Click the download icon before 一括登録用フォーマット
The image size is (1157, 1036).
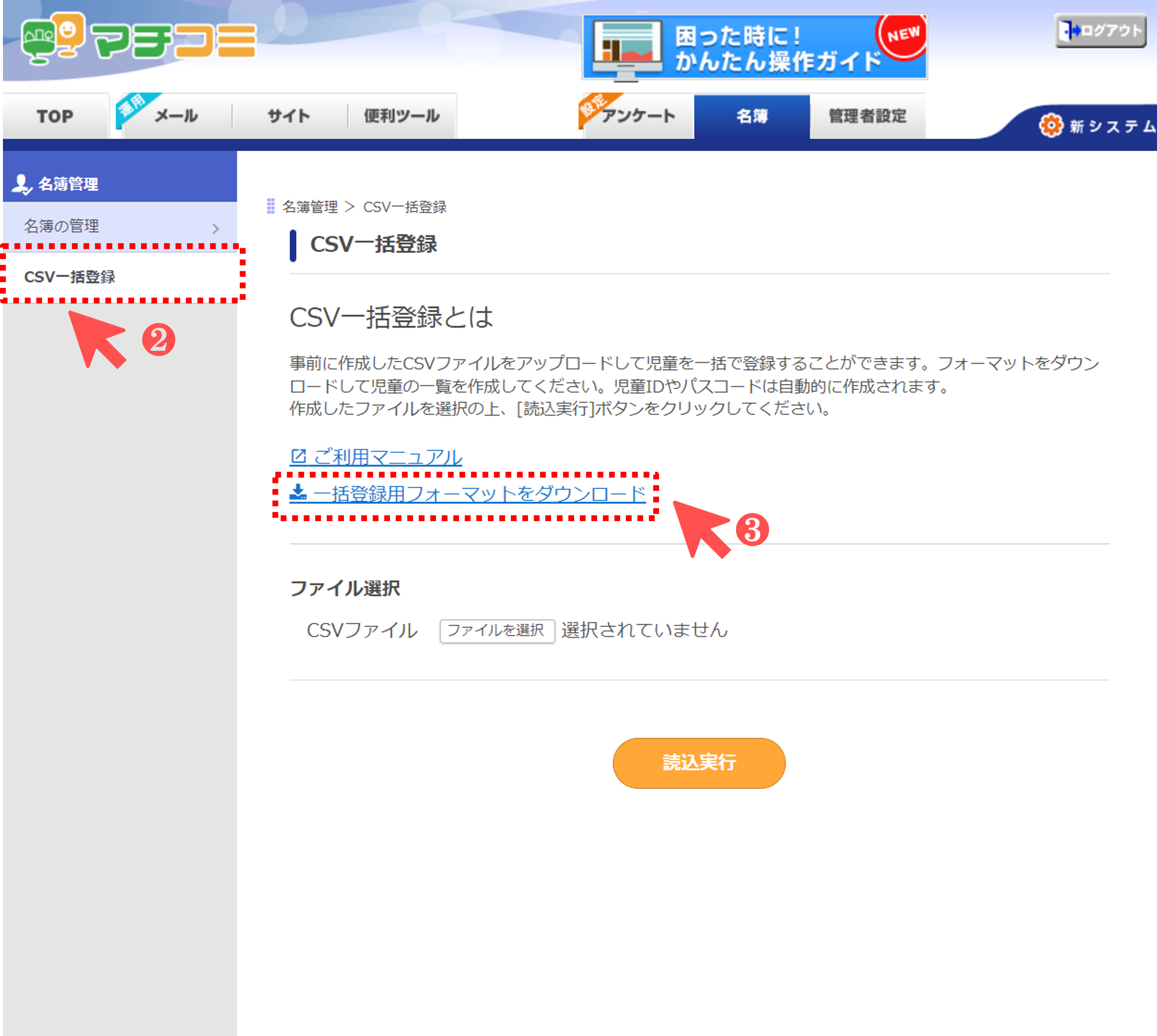[x=298, y=492]
